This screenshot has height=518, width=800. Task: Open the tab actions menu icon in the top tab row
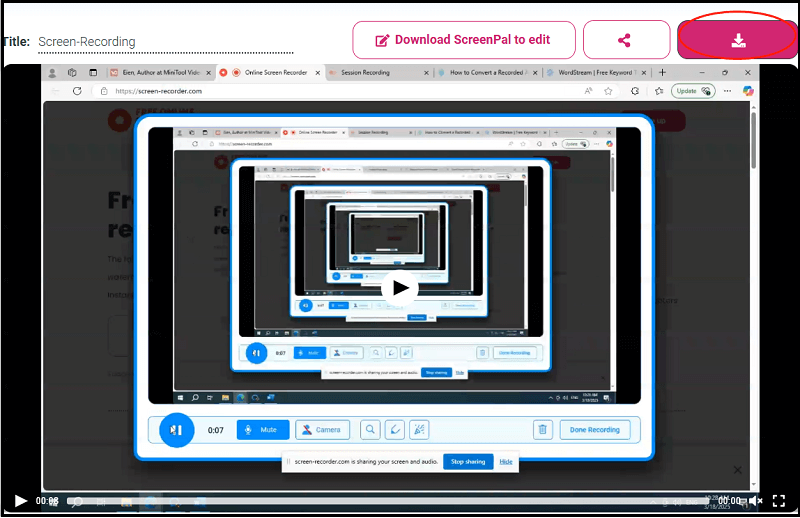pyautogui.click(x=93, y=73)
